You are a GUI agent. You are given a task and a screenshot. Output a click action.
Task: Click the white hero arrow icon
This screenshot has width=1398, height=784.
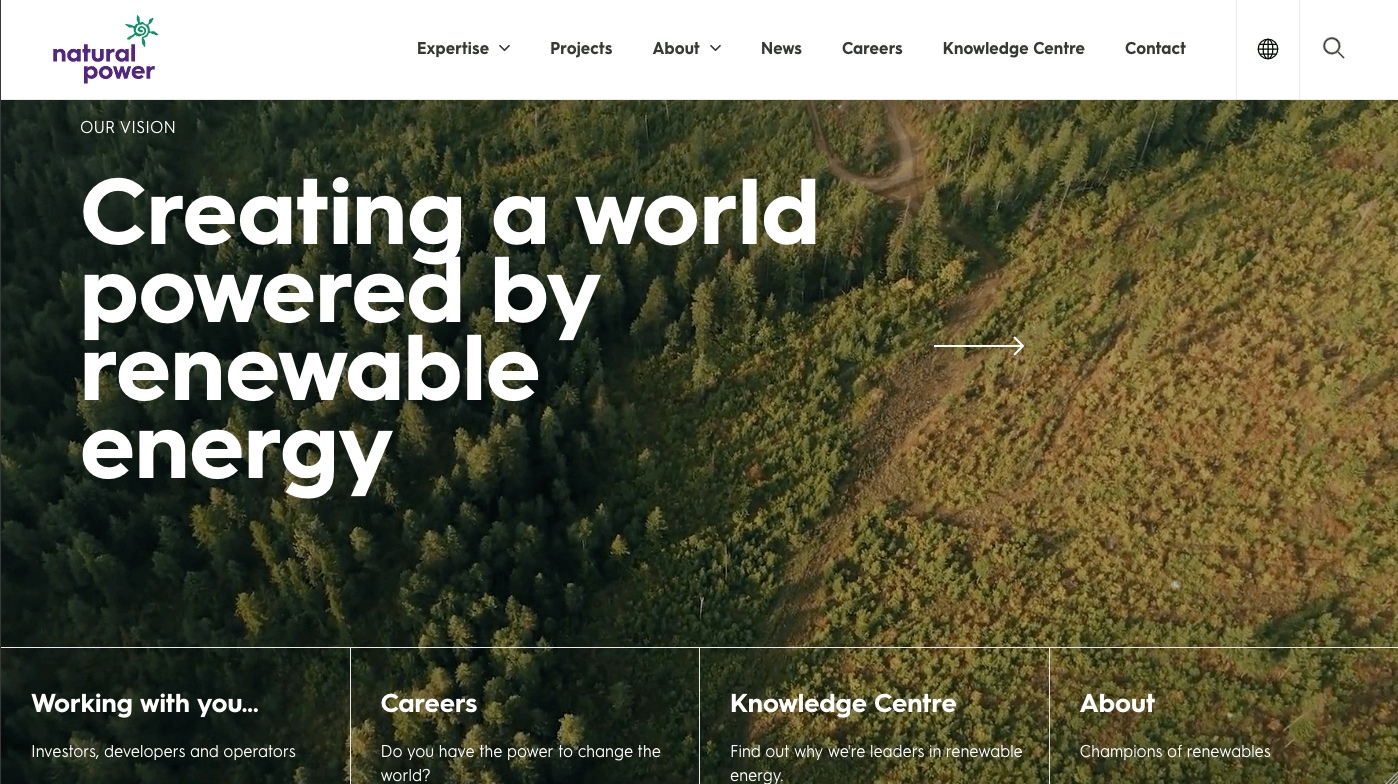979,346
